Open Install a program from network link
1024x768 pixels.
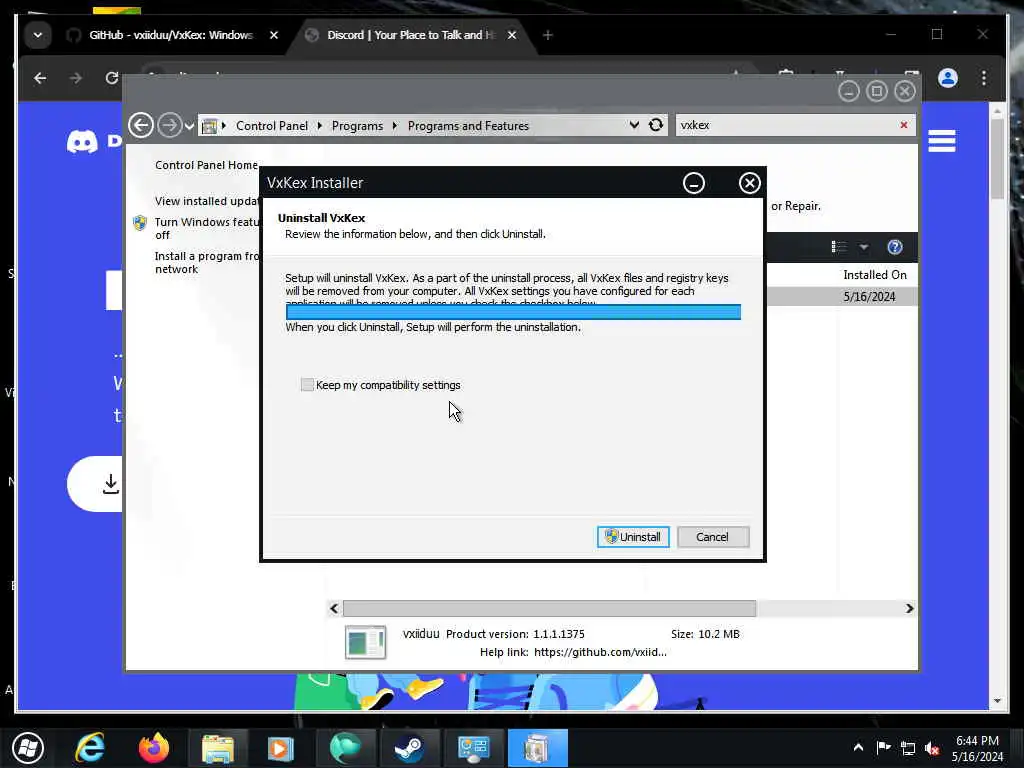[x=207, y=263]
